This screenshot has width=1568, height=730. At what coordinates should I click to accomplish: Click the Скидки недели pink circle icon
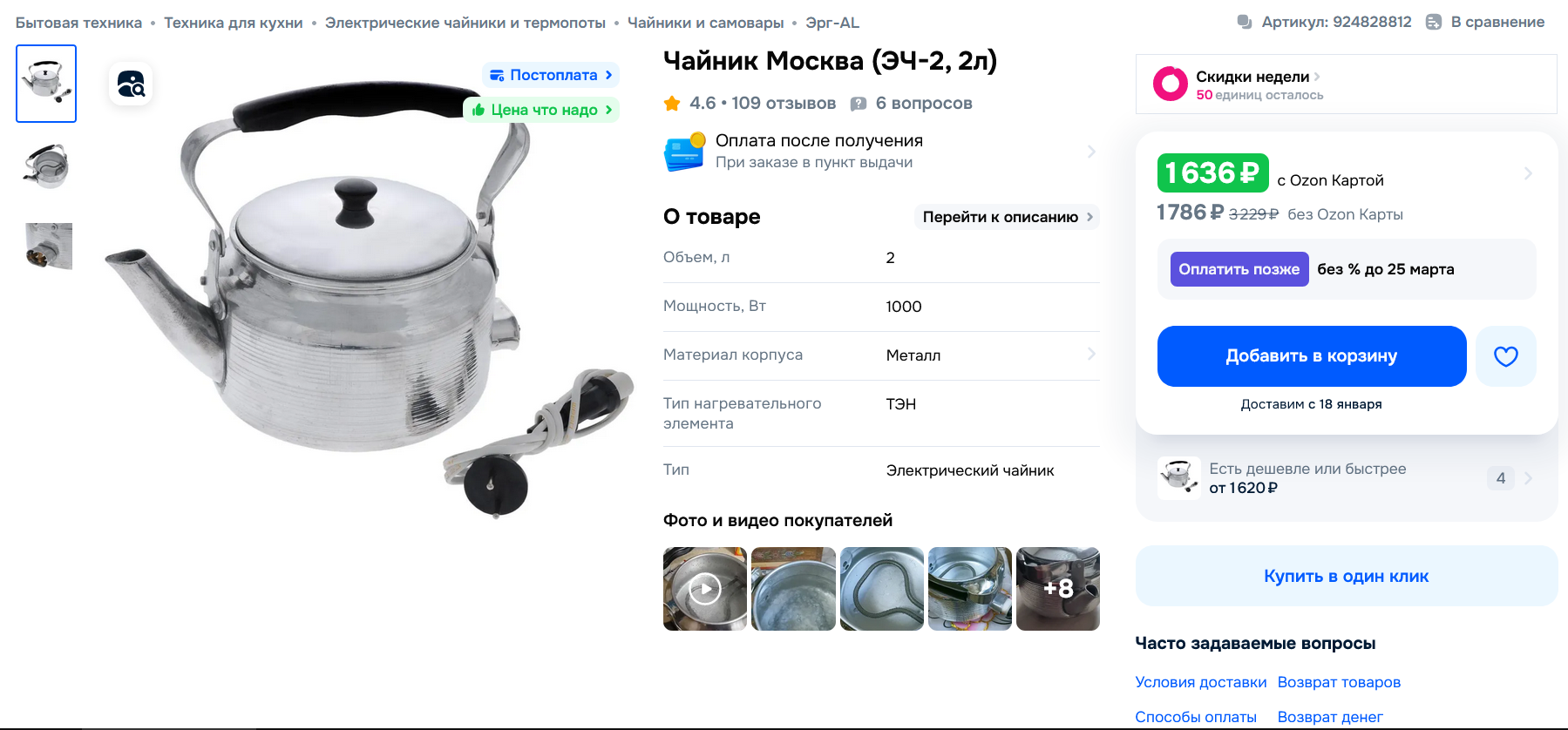(x=1170, y=84)
